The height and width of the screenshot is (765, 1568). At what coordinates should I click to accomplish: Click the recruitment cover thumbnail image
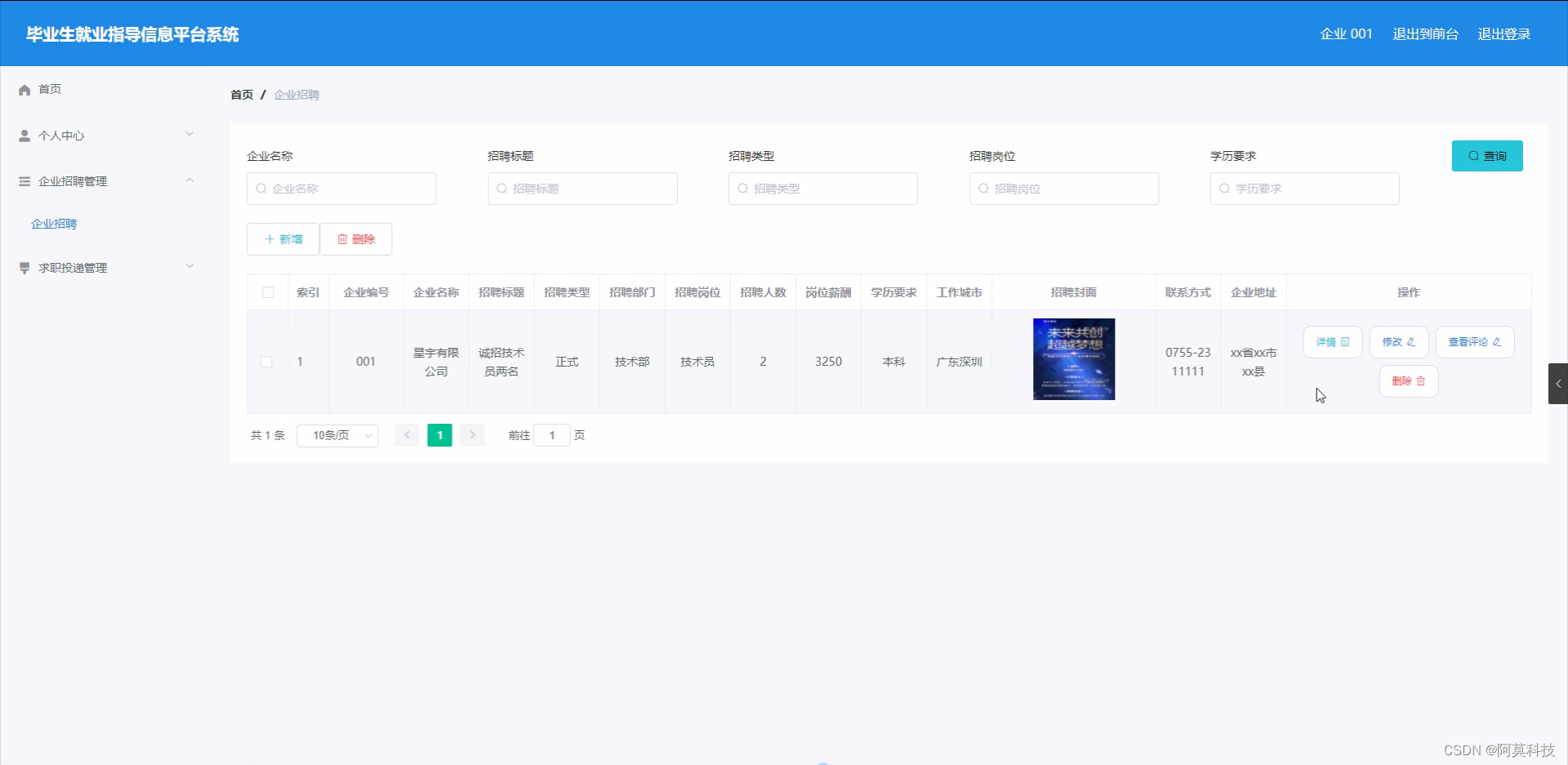click(1073, 359)
